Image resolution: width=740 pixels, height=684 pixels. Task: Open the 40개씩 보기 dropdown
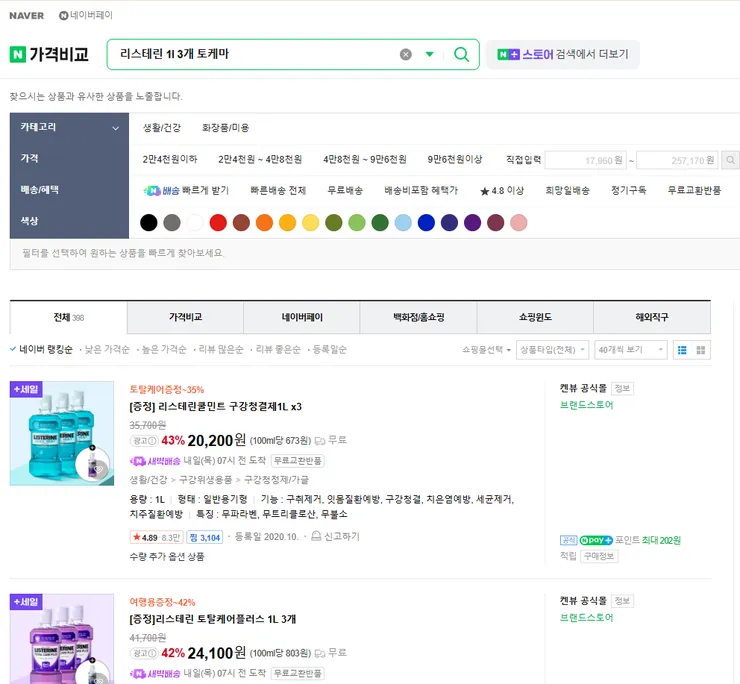pos(631,350)
